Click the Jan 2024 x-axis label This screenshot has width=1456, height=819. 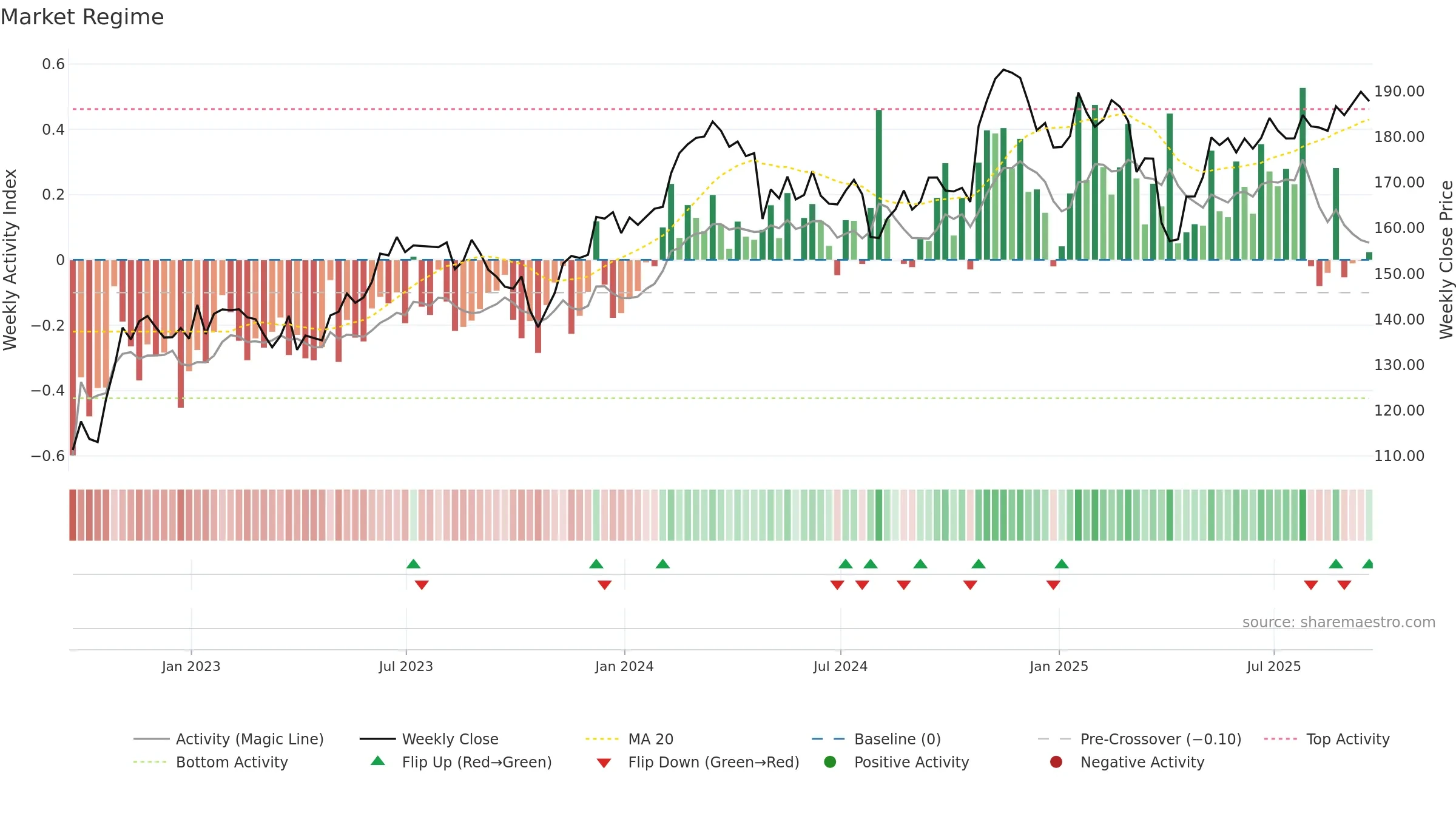(x=624, y=666)
